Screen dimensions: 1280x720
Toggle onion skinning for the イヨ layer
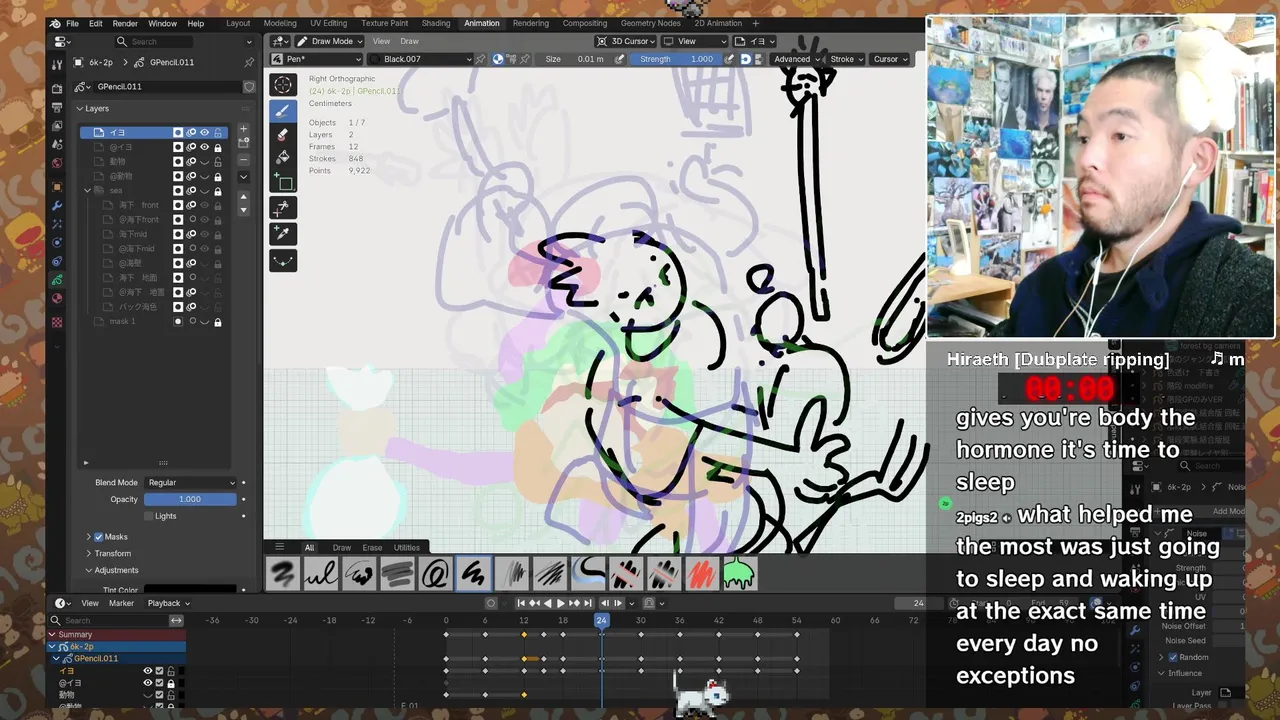pyautogui.click(x=191, y=132)
